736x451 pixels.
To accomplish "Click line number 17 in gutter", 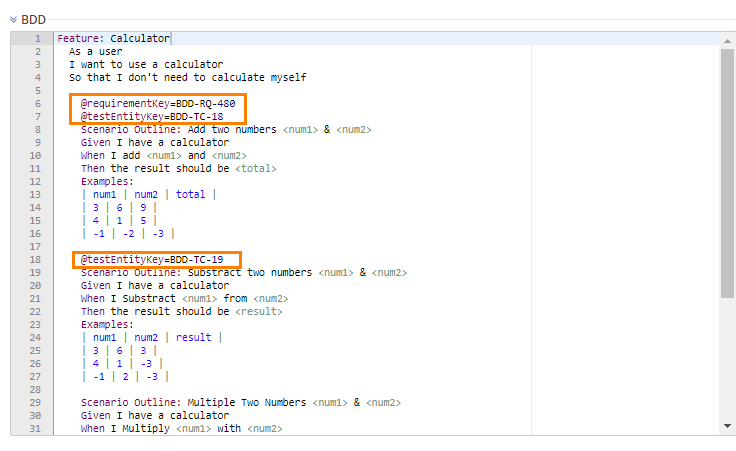I will (35, 247).
